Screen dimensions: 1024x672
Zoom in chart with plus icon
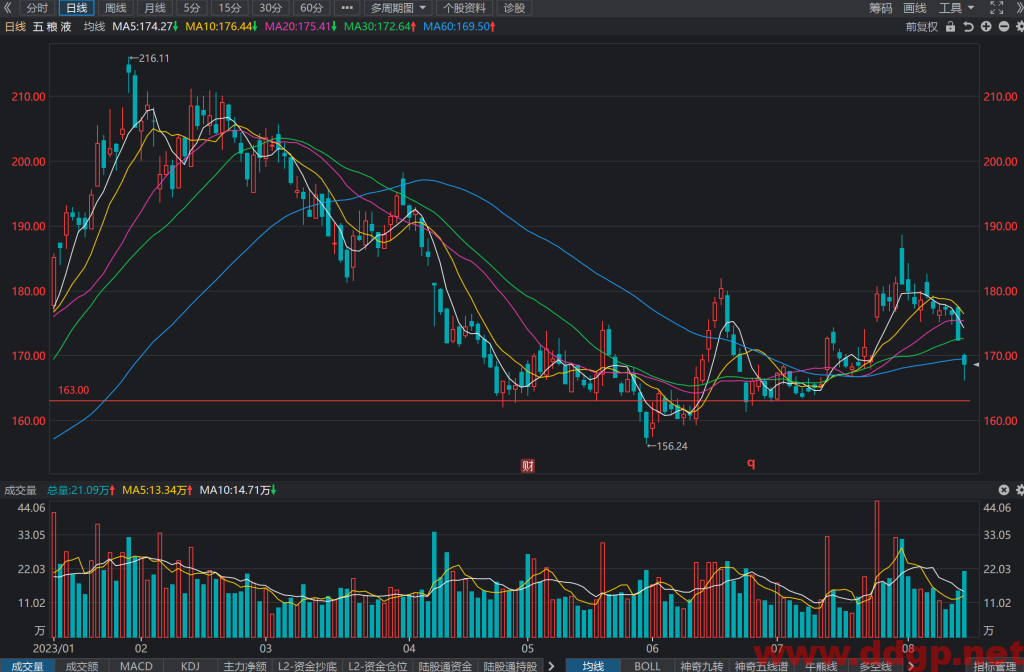pyautogui.click(x=985, y=27)
